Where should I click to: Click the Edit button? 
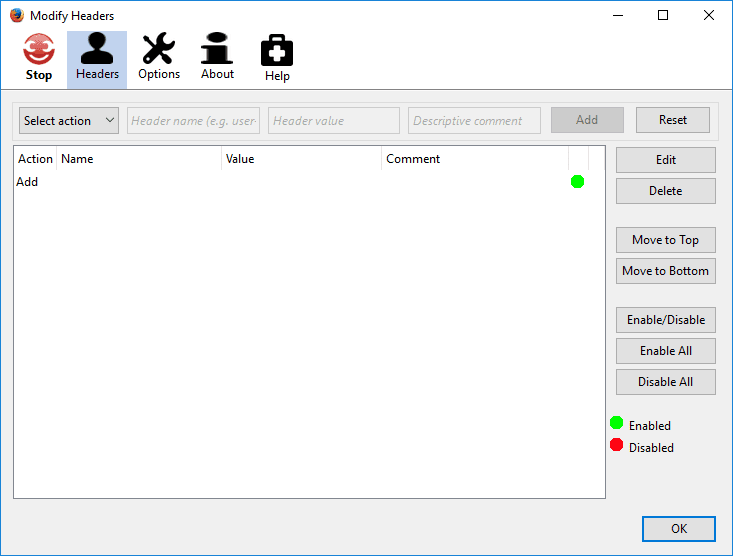point(666,160)
